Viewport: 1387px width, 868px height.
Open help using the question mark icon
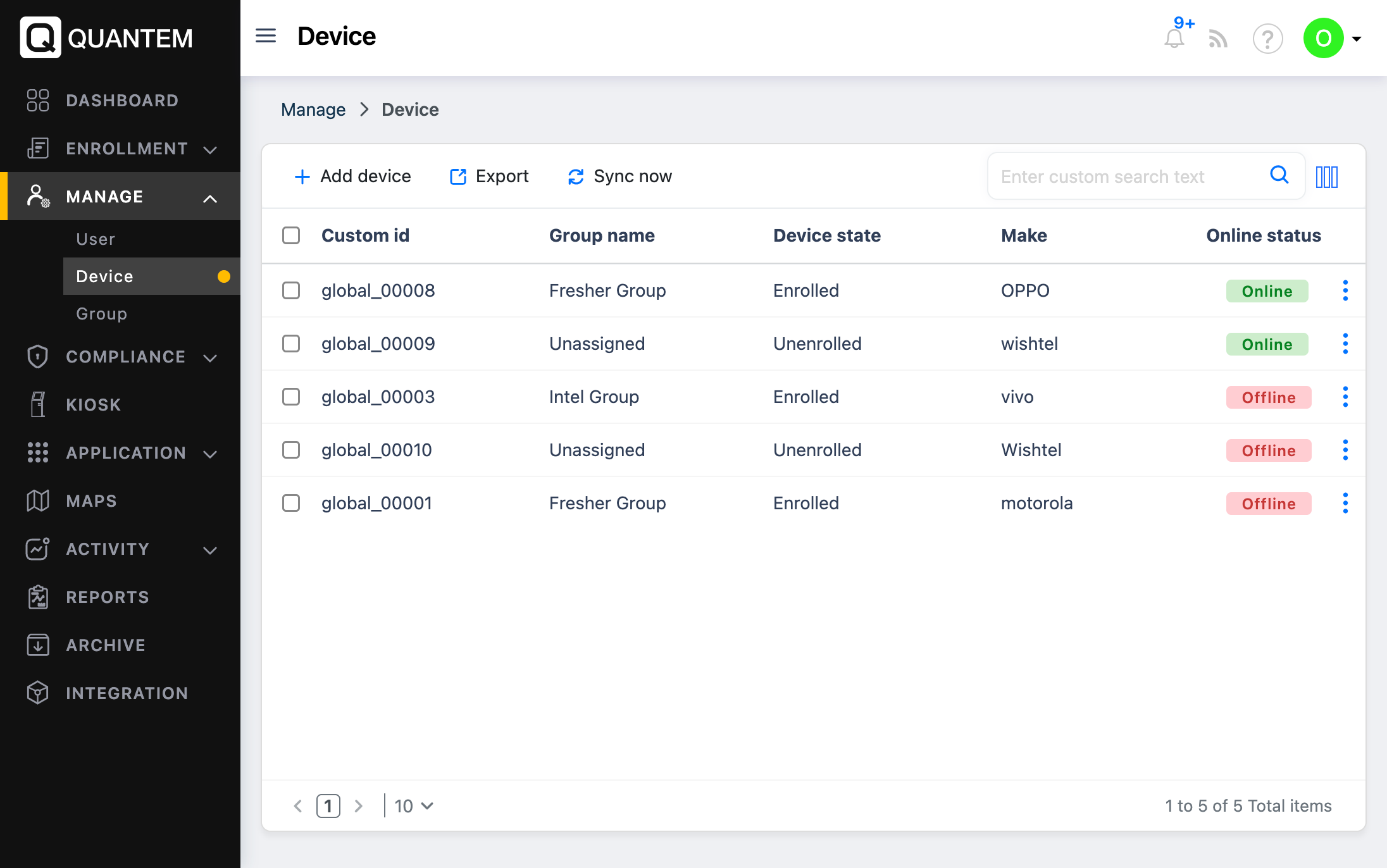(1267, 39)
